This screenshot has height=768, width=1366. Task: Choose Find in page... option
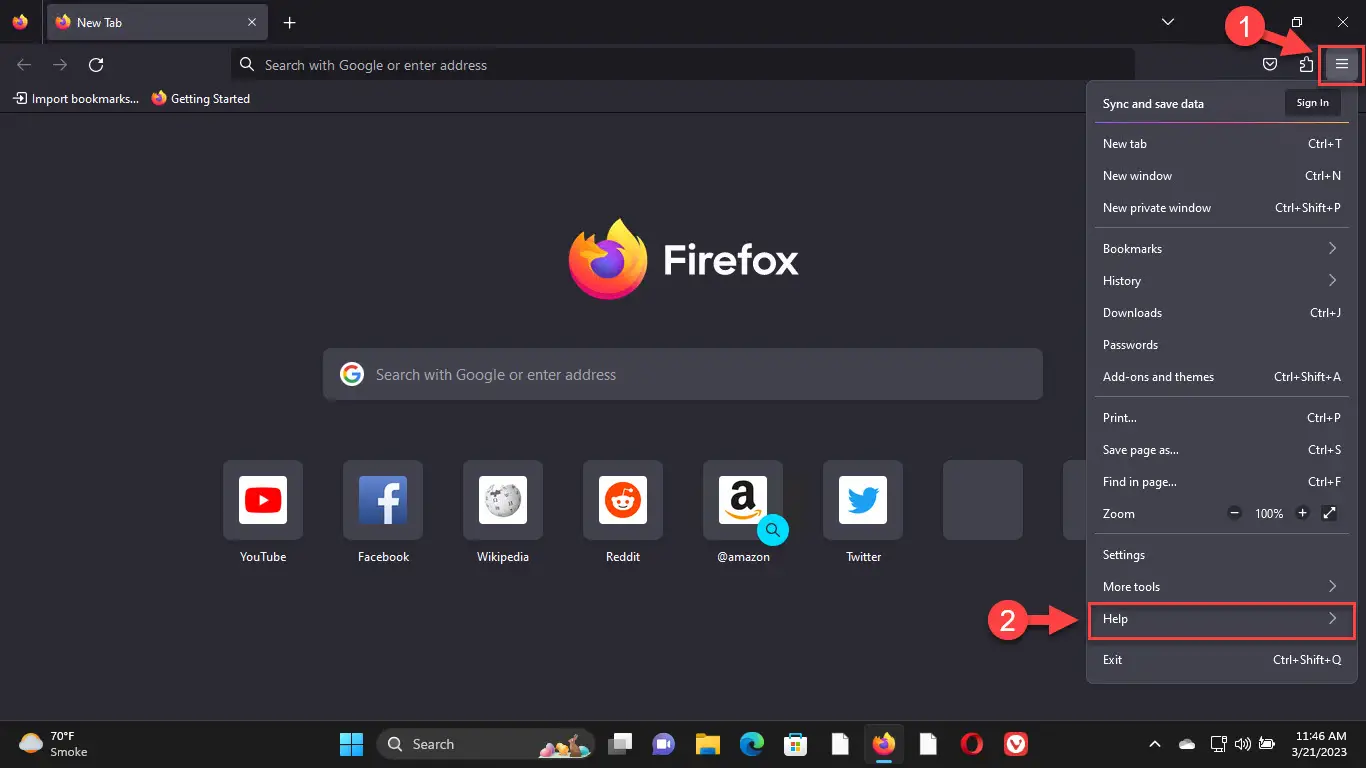click(x=1222, y=482)
